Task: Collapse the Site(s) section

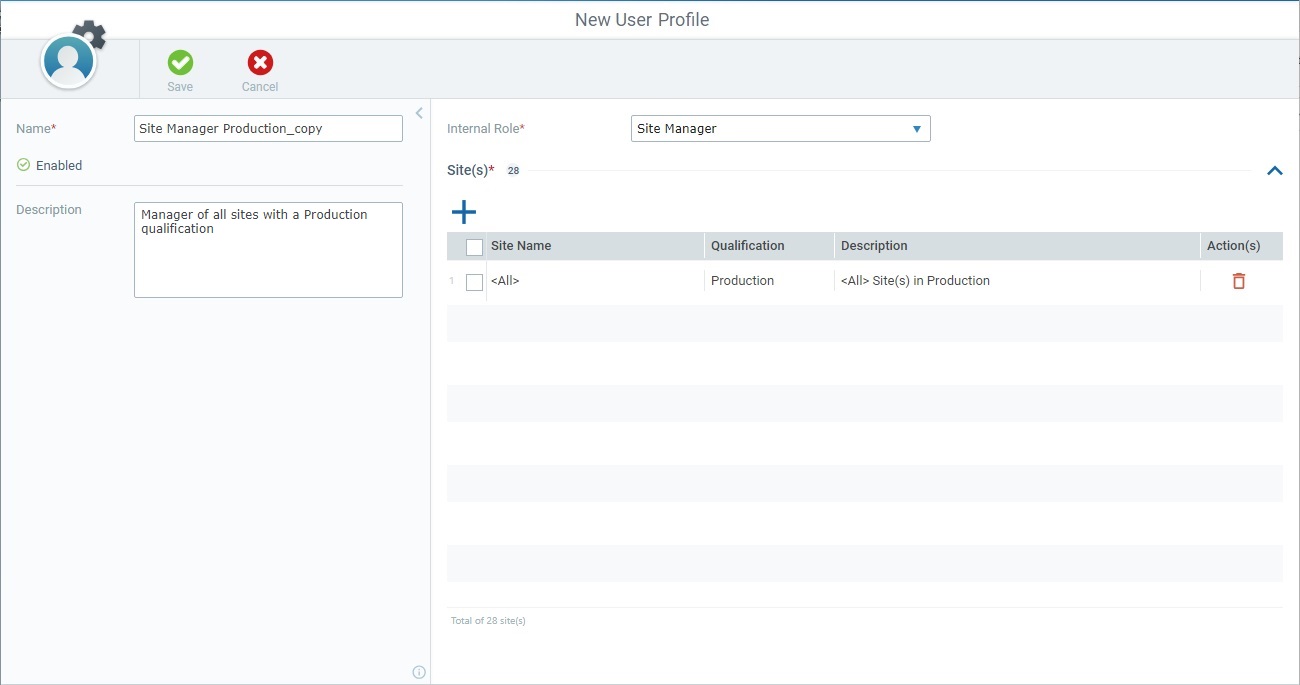Action: (1274, 170)
